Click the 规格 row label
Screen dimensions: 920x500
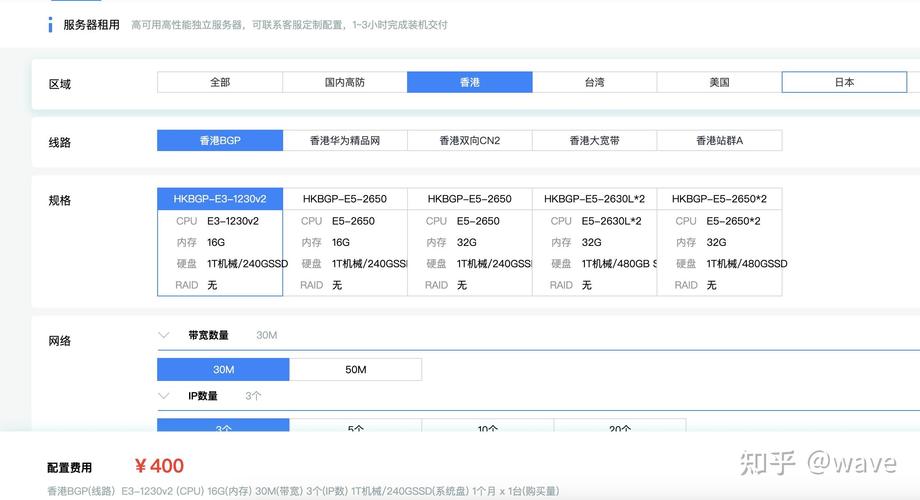tap(60, 201)
